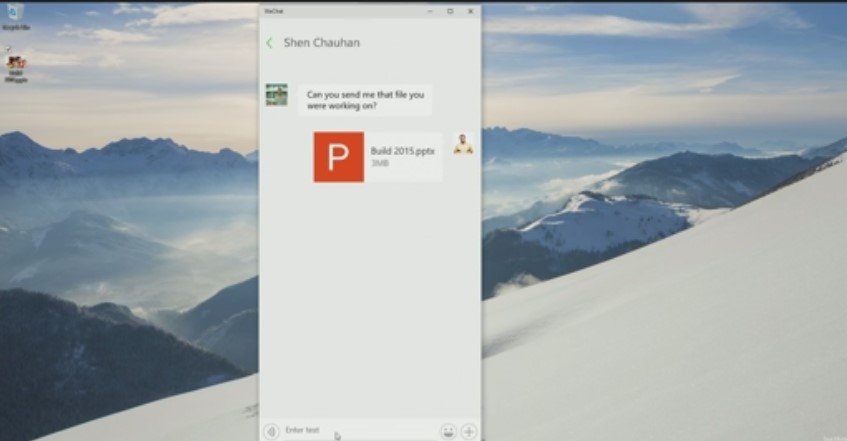847x441 pixels.
Task: Open the emoji smiley picker
Action: coord(448,431)
